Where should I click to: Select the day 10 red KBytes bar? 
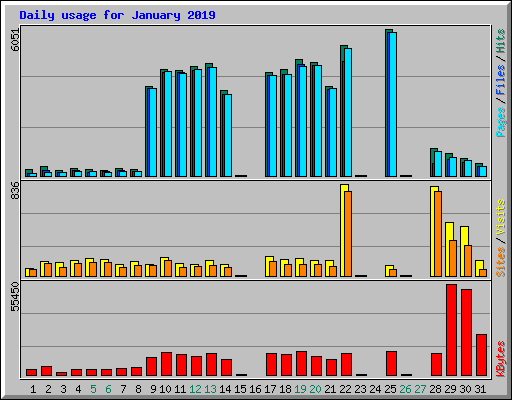(x=166, y=364)
